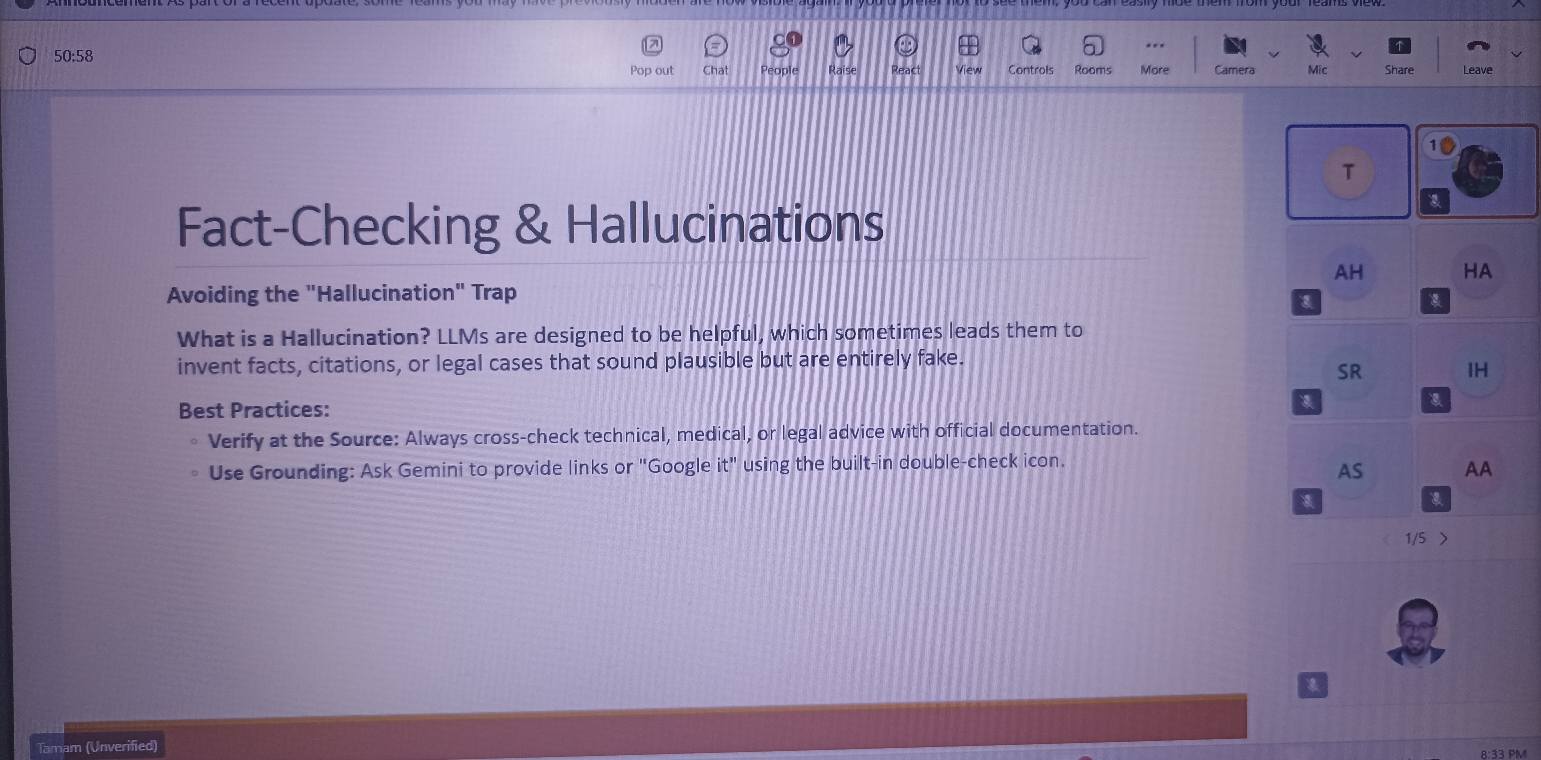Select participant tile AH
The height and width of the screenshot is (760, 1541).
(x=1348, y=272)
